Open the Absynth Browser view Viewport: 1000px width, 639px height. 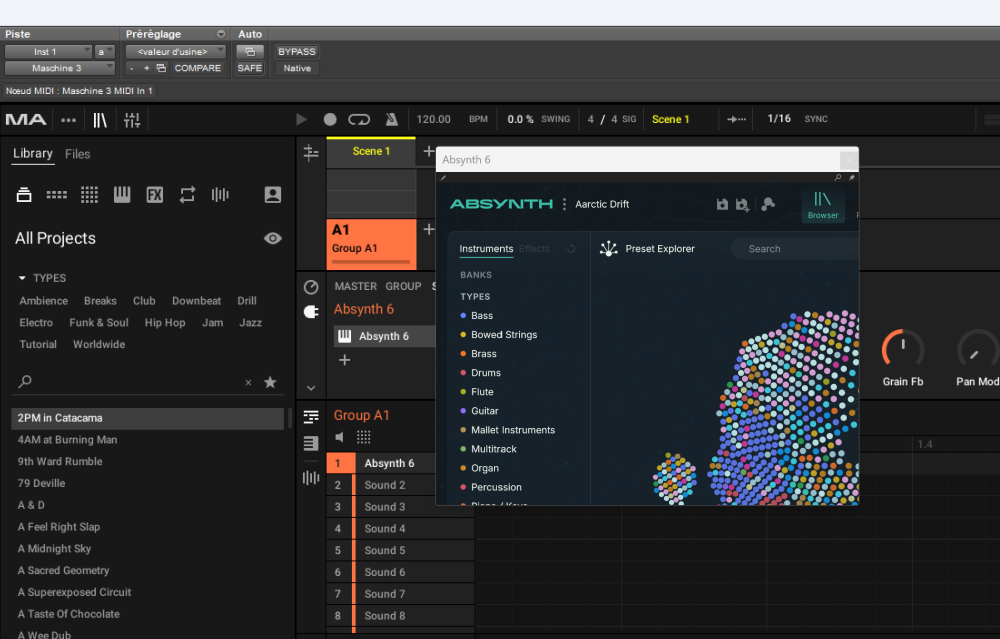coord(823,204)
